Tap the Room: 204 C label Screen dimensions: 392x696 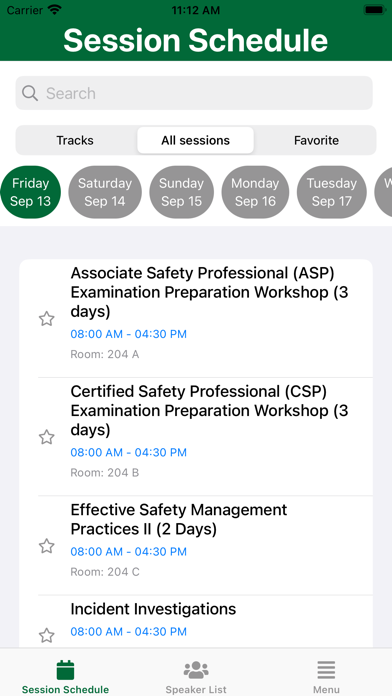pyautogui.click(x=105, y=572)
